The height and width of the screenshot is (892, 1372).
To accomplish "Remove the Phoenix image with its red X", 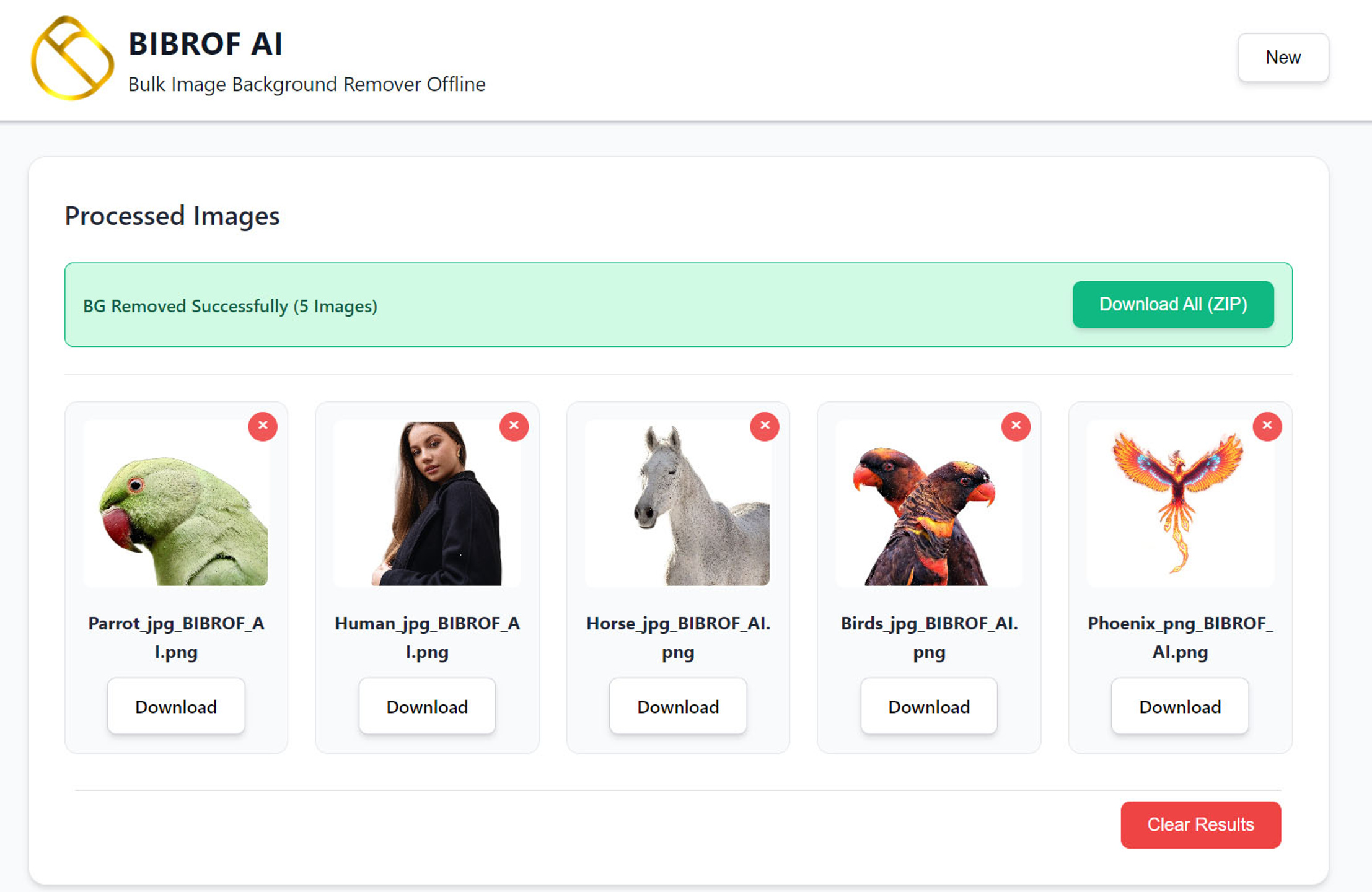I will 1267,426.
